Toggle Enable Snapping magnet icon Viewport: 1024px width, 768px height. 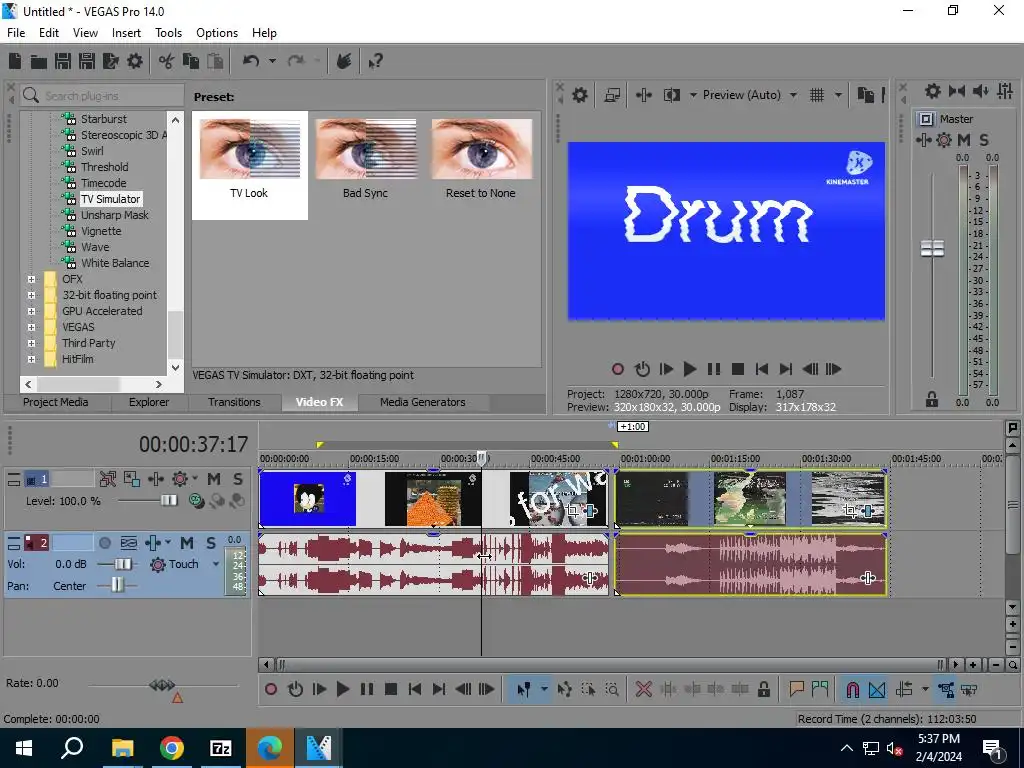pyautogui.click(x=852, y=689)
